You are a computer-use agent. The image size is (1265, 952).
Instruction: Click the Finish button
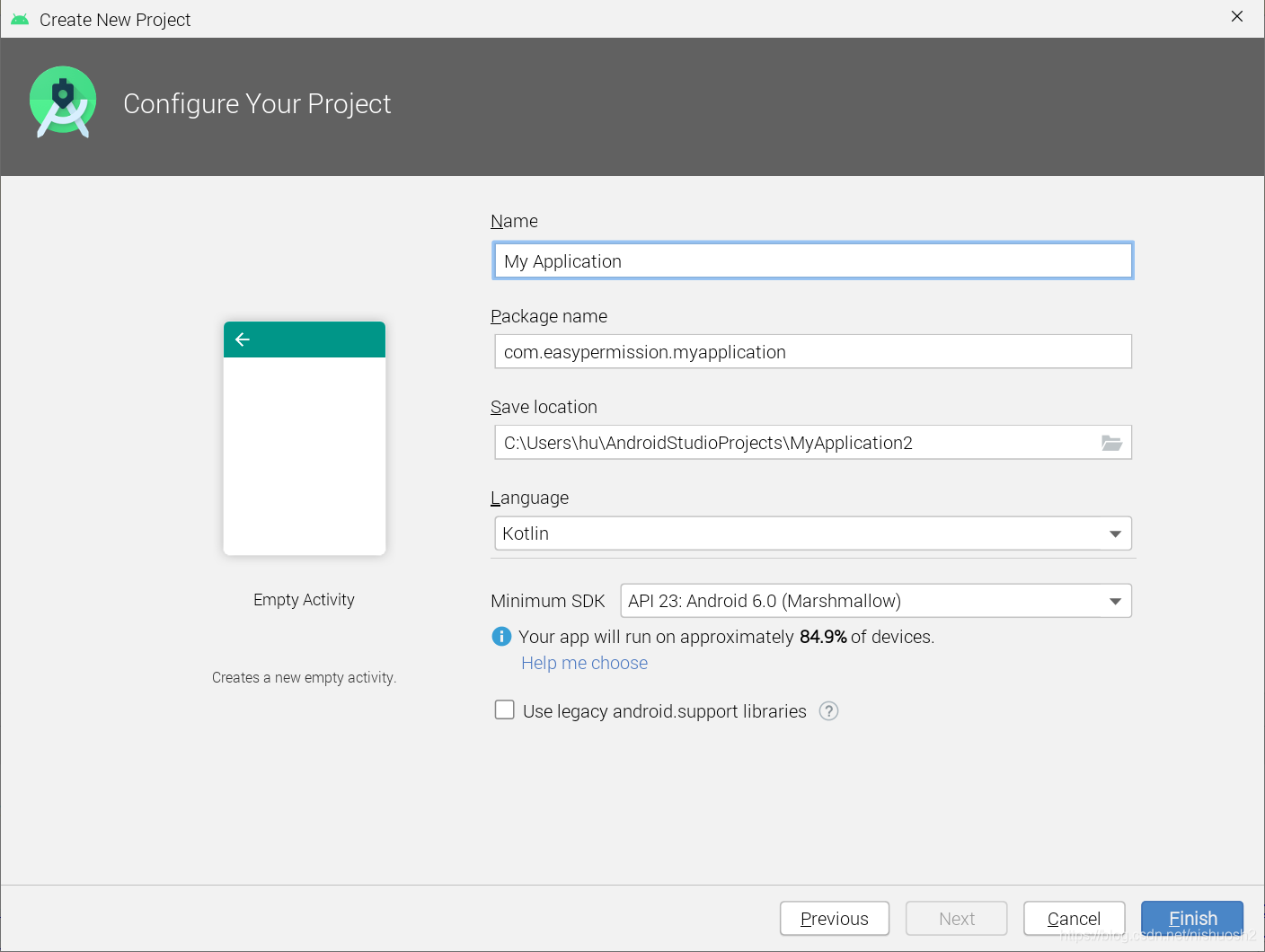[1192, 919]
